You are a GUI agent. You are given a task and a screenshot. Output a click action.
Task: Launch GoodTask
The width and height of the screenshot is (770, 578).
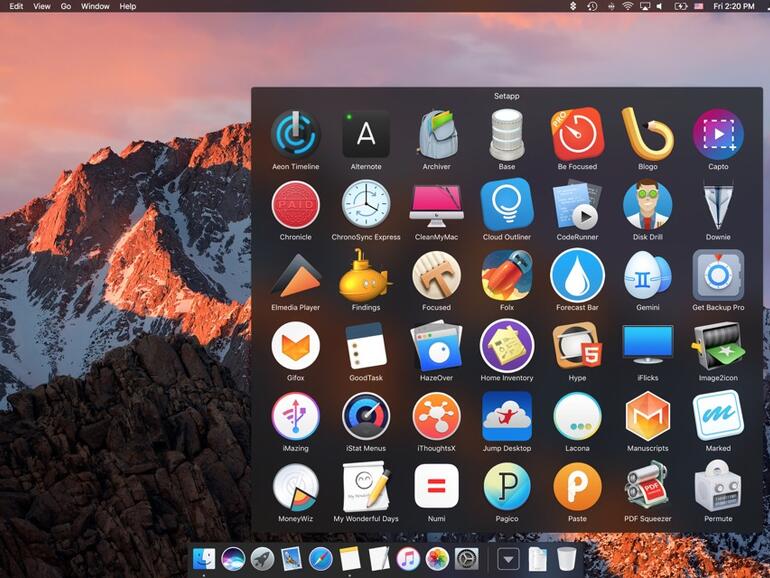(366, 346)
